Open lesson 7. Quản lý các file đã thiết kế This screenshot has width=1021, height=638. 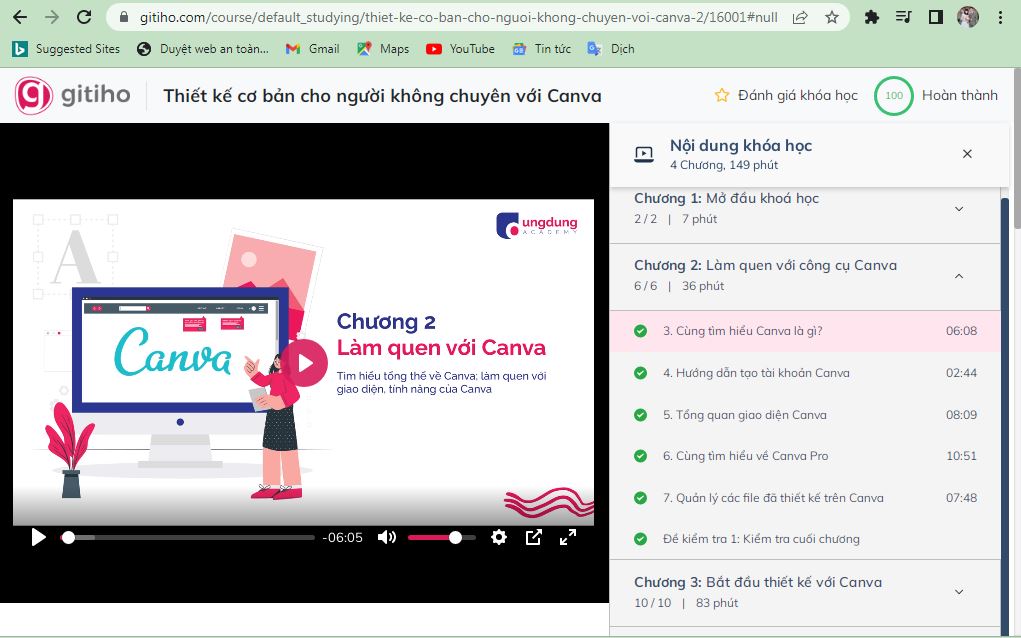pyautogui.click(x=805, y=497)
